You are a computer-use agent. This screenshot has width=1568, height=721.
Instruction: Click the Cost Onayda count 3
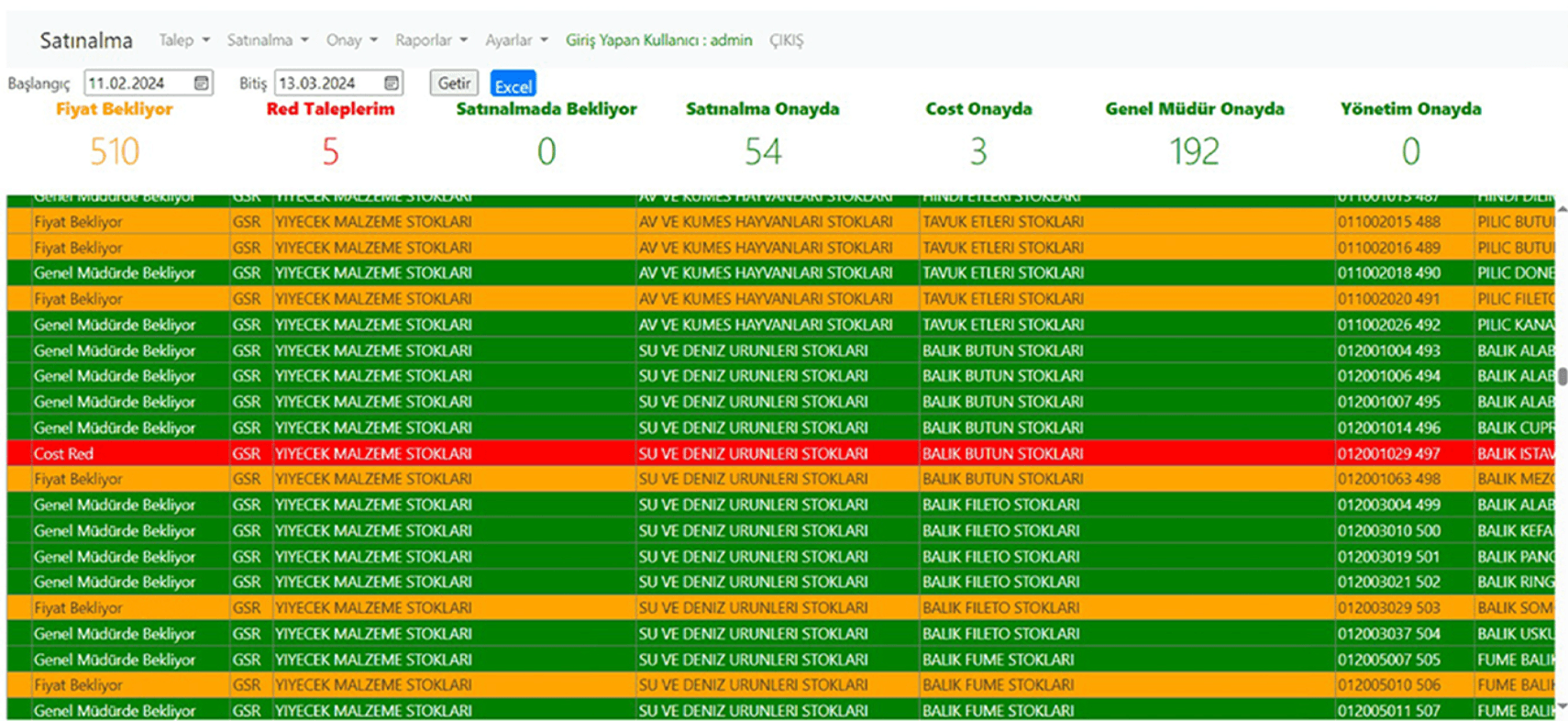(x=978, y=151)
